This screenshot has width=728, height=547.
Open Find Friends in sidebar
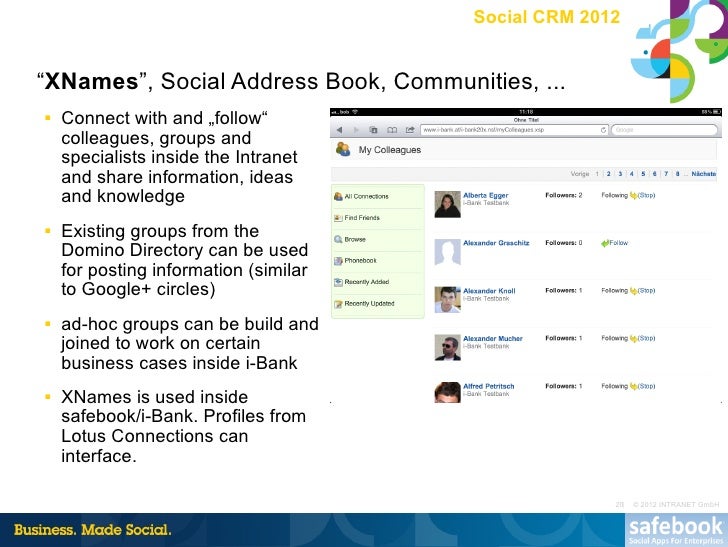[362, 218]
